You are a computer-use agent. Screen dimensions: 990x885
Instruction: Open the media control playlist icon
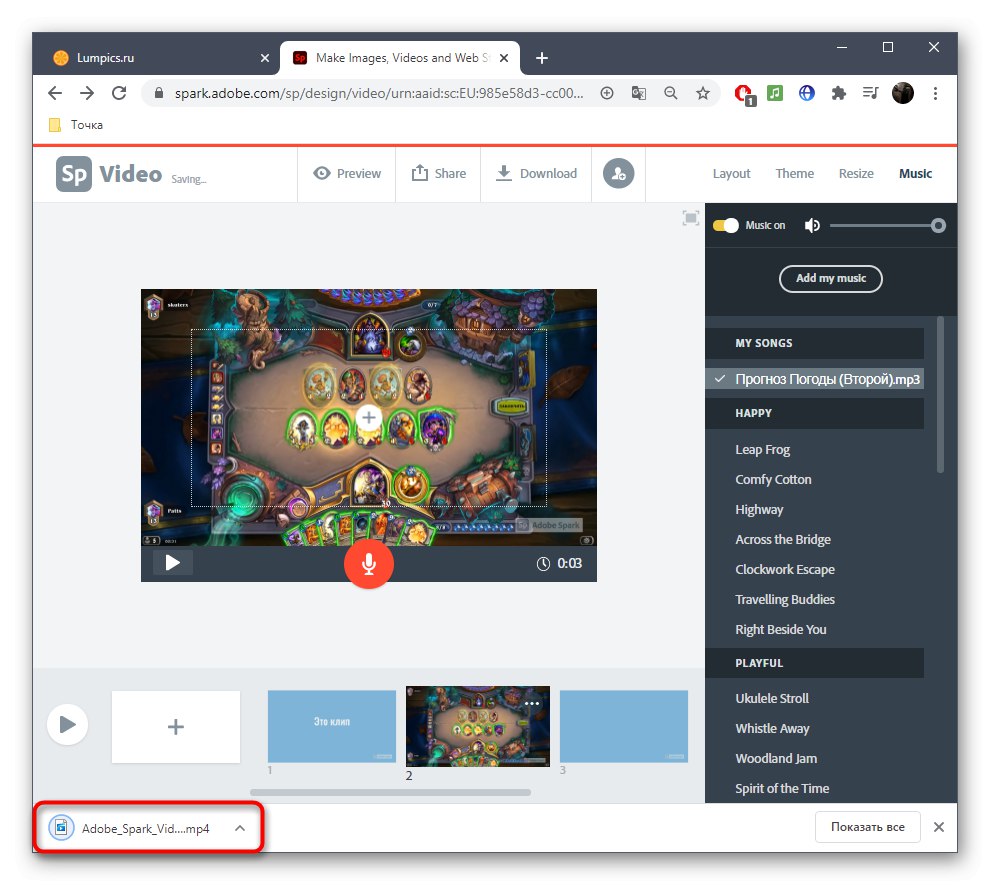click(871, 93)
